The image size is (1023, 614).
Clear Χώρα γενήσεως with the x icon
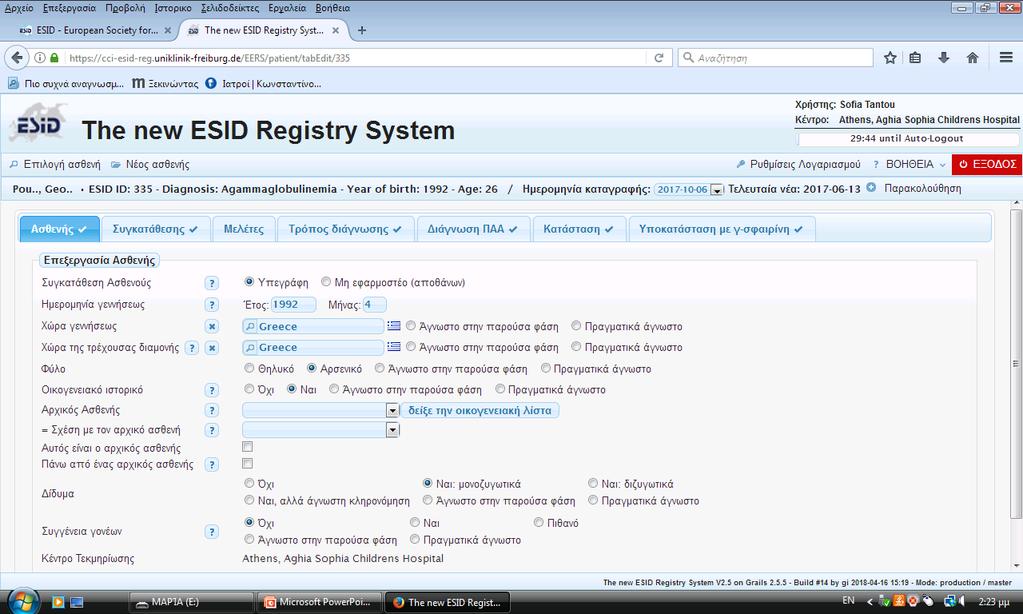click(x=211, y=326)
